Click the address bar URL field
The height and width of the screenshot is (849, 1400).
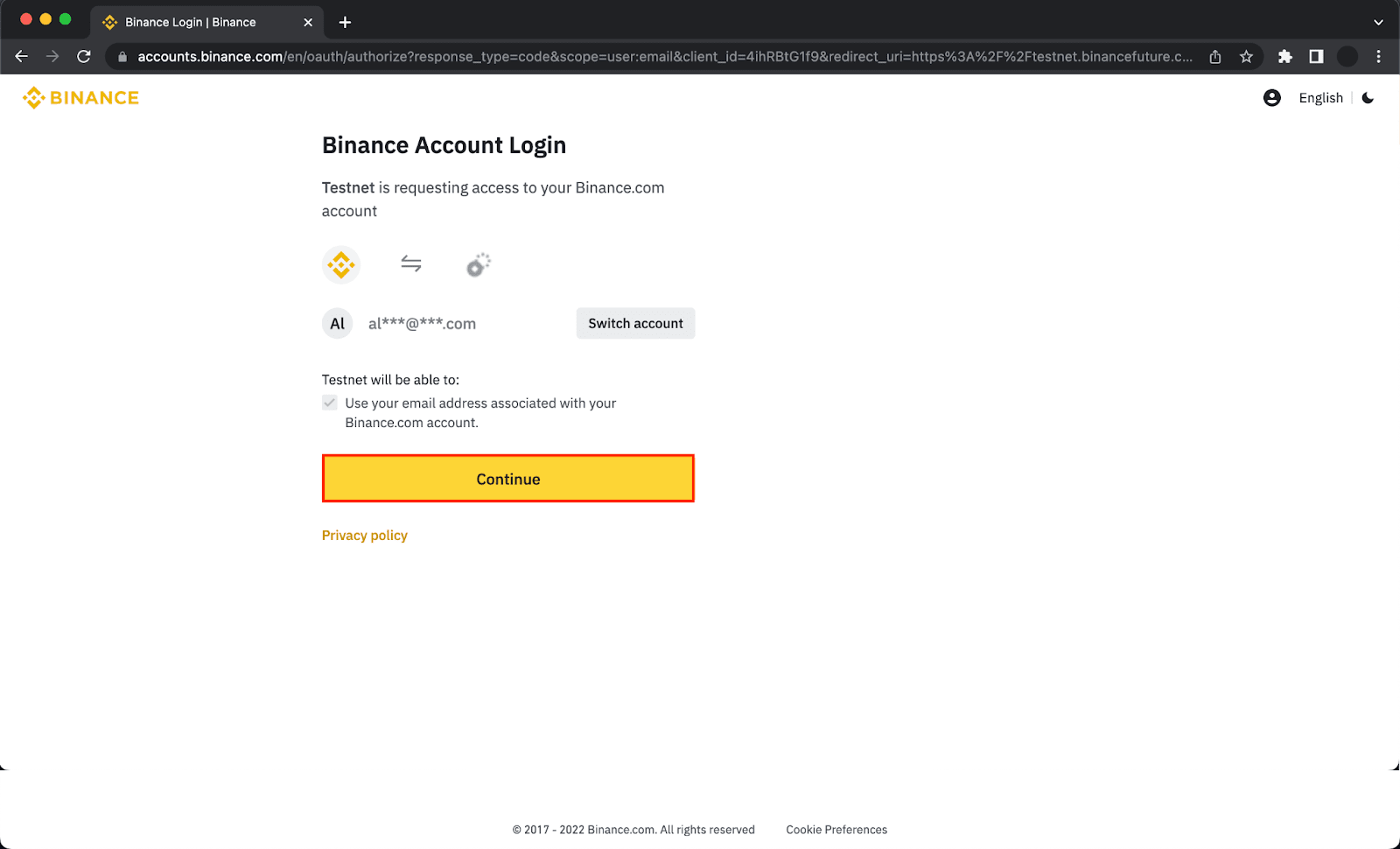pos(665,57)
